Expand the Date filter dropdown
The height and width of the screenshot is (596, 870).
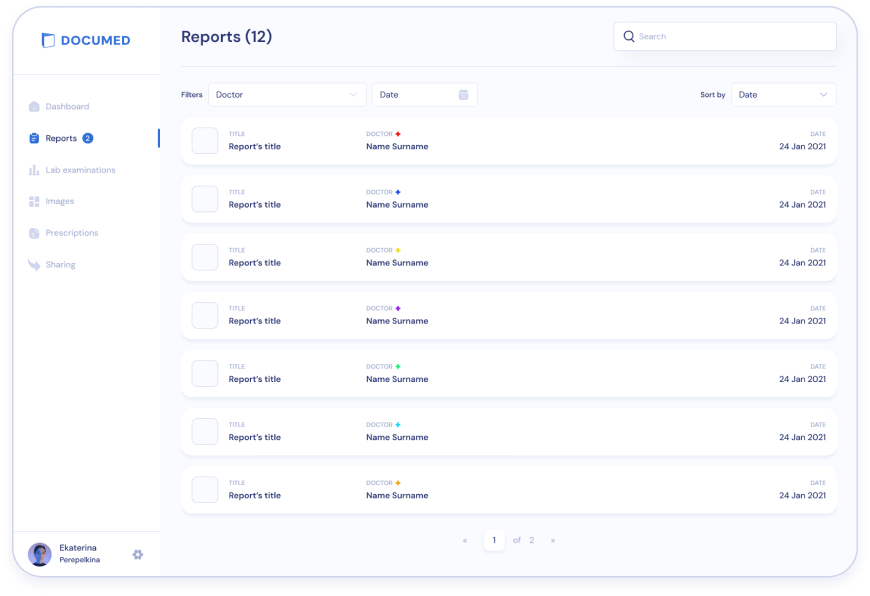(424, 94)
